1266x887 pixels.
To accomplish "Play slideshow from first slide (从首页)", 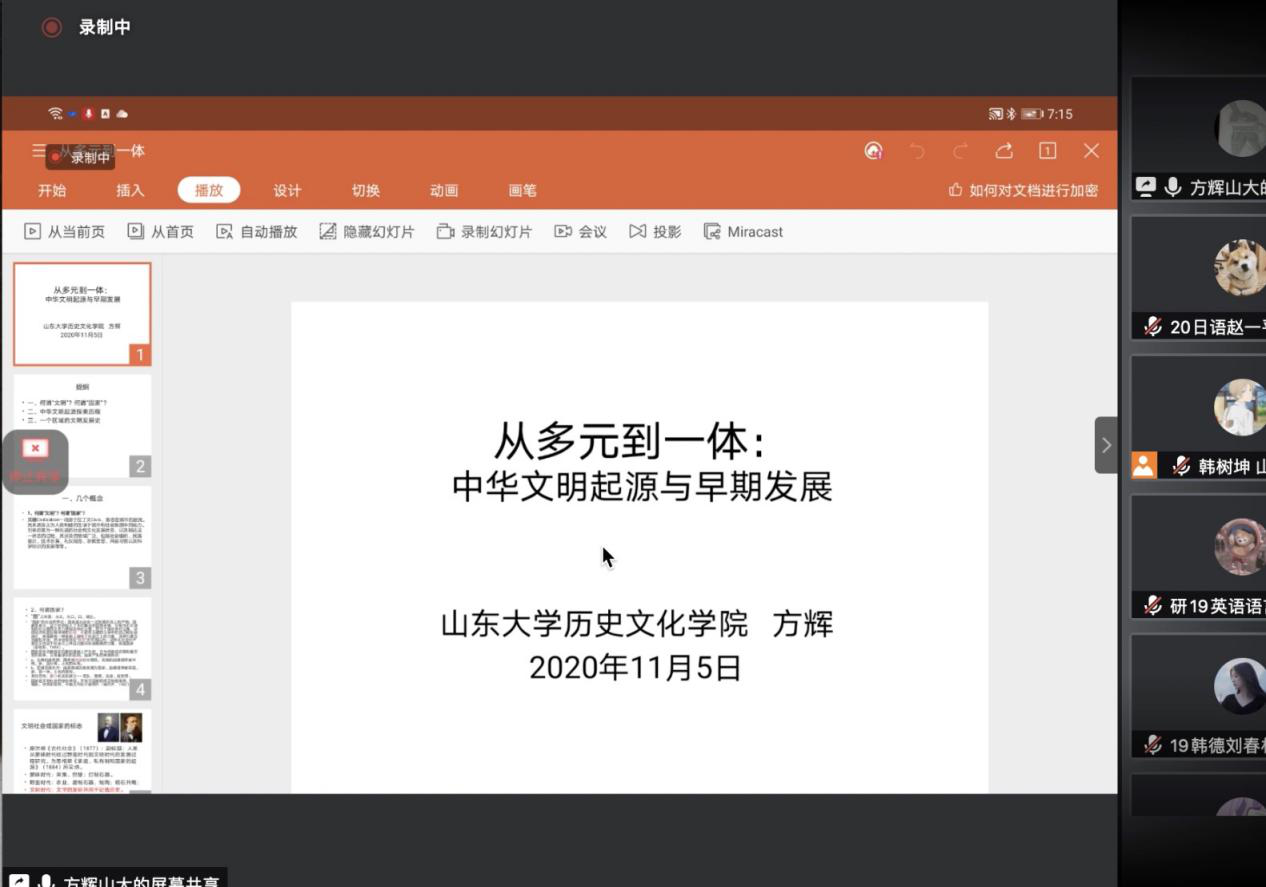I will click(161, 232).
